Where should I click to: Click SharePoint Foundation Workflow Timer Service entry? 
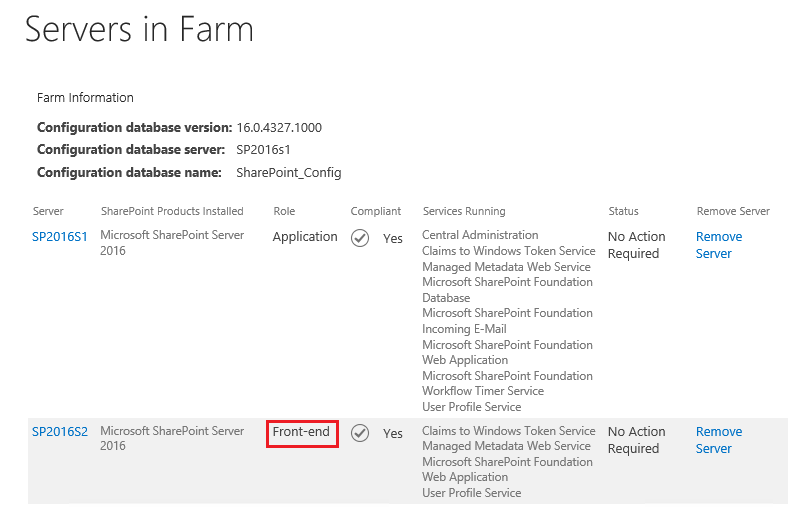pos(507,383)
